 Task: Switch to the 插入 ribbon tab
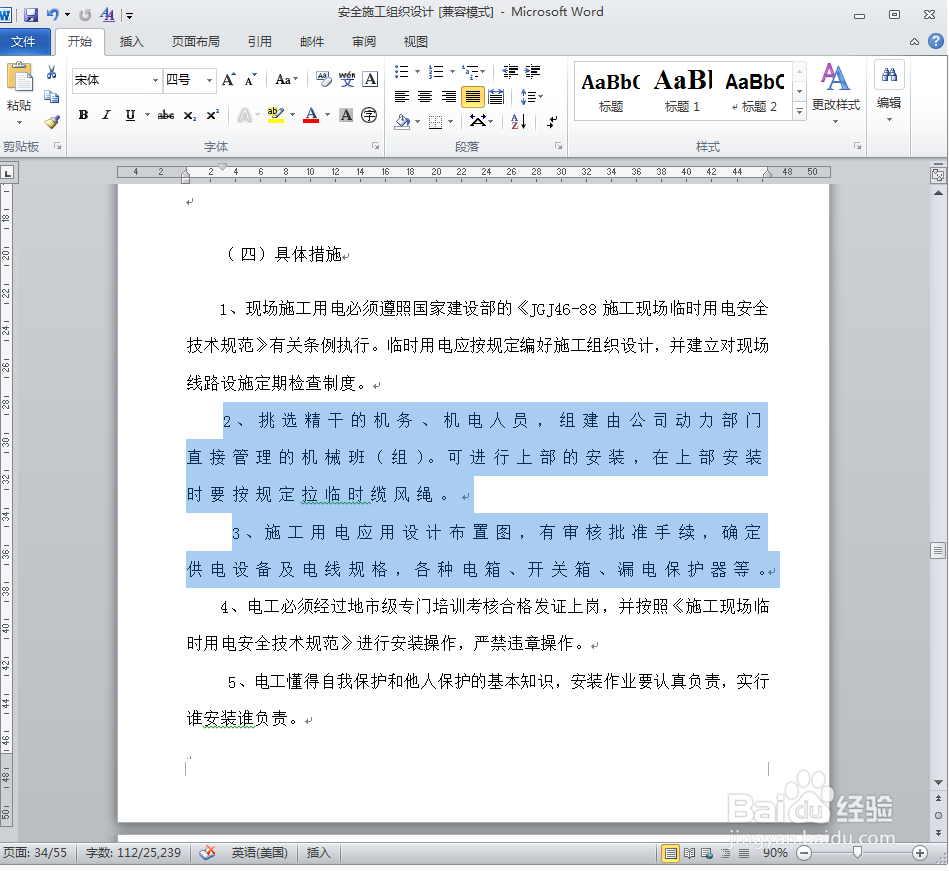click(x=133, y=42)
